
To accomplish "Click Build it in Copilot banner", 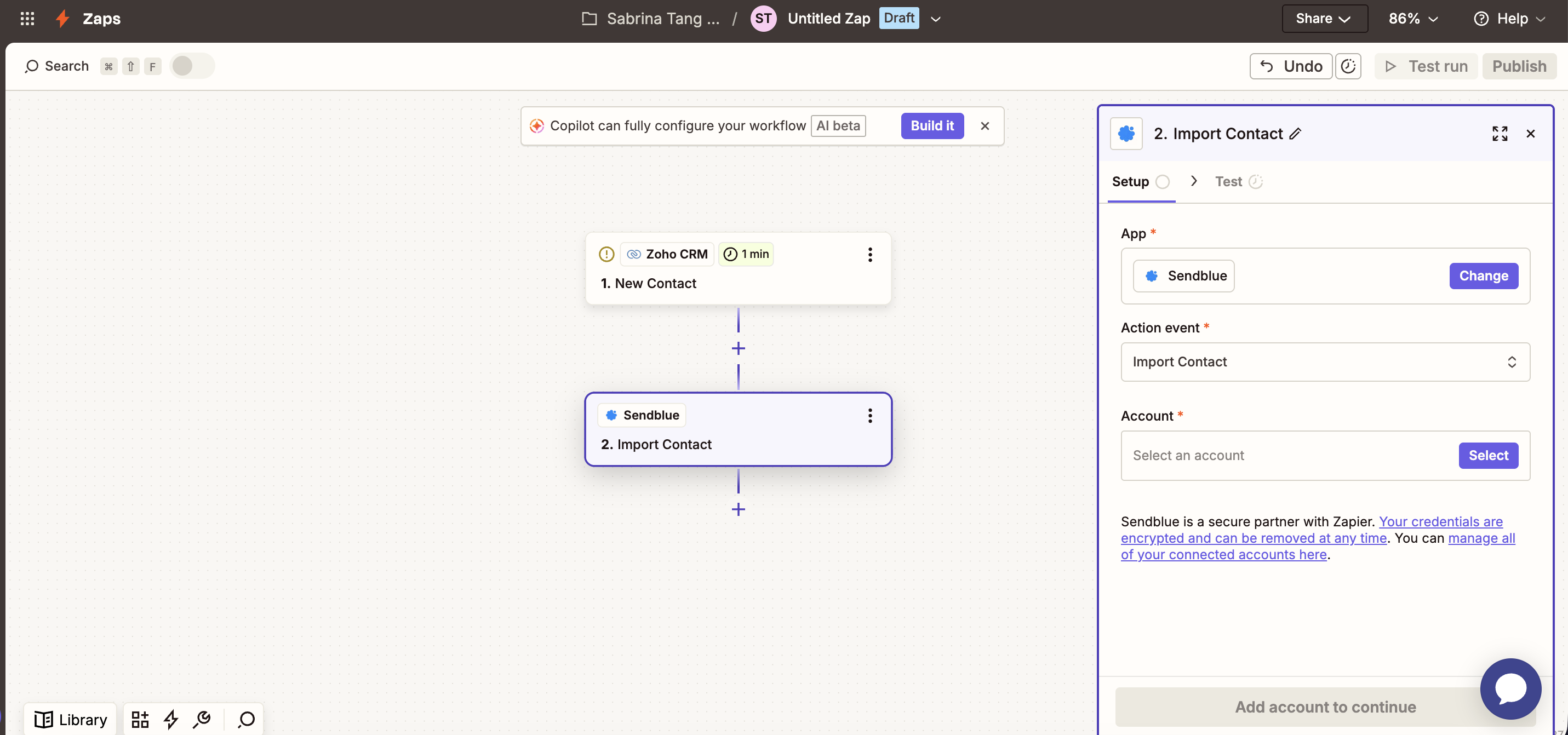I will tap(932, 126).
